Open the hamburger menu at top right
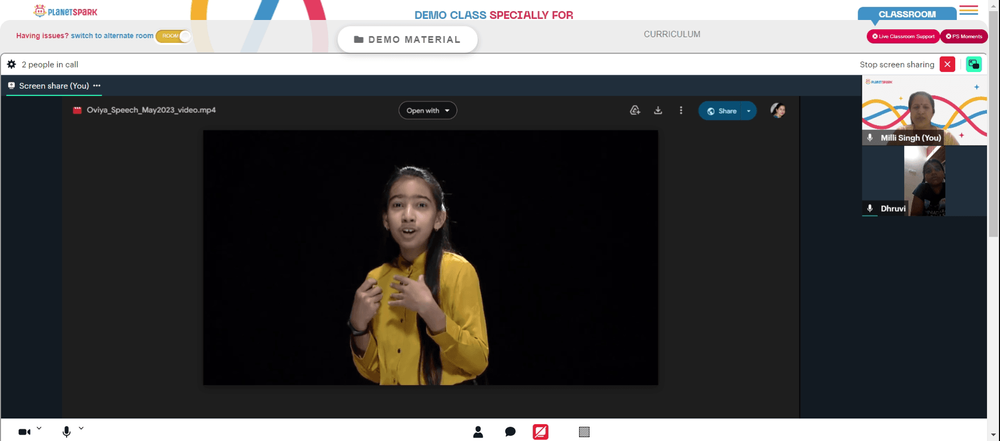Screen dimensions: 1000x441 968,10
